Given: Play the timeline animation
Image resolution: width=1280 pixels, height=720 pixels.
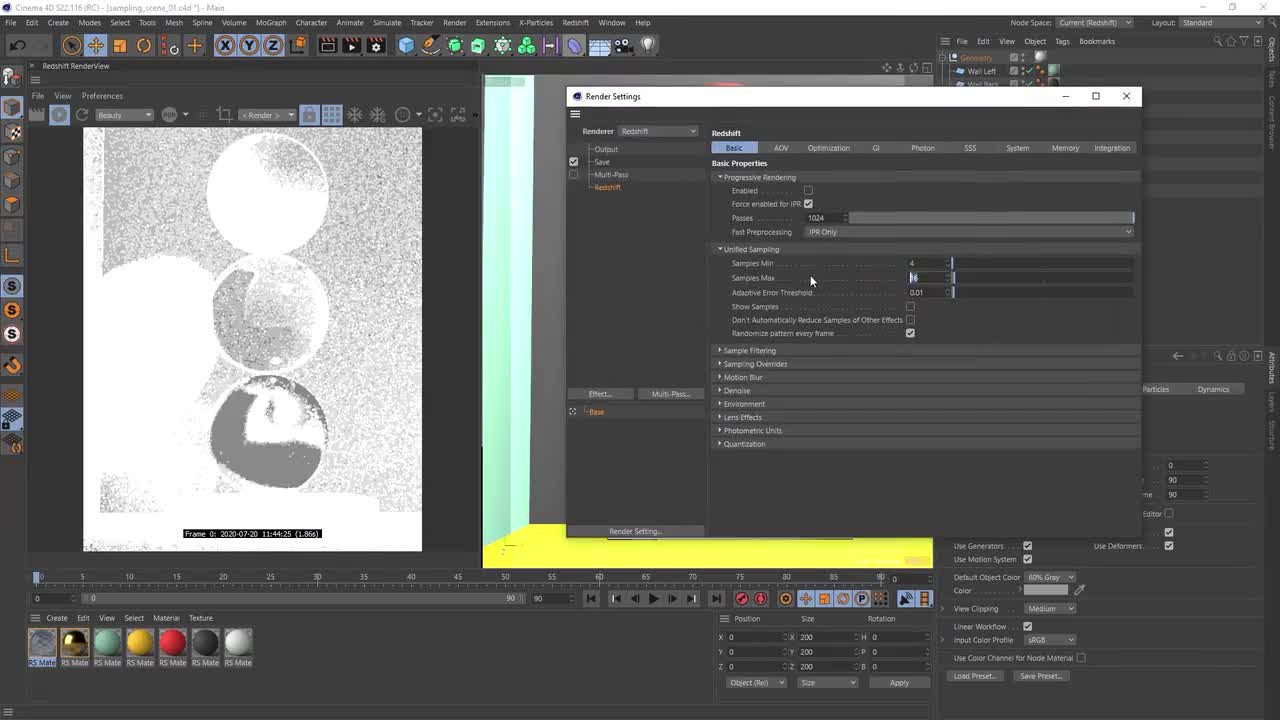Looking at the screenshot, I should tap(653, 598).
